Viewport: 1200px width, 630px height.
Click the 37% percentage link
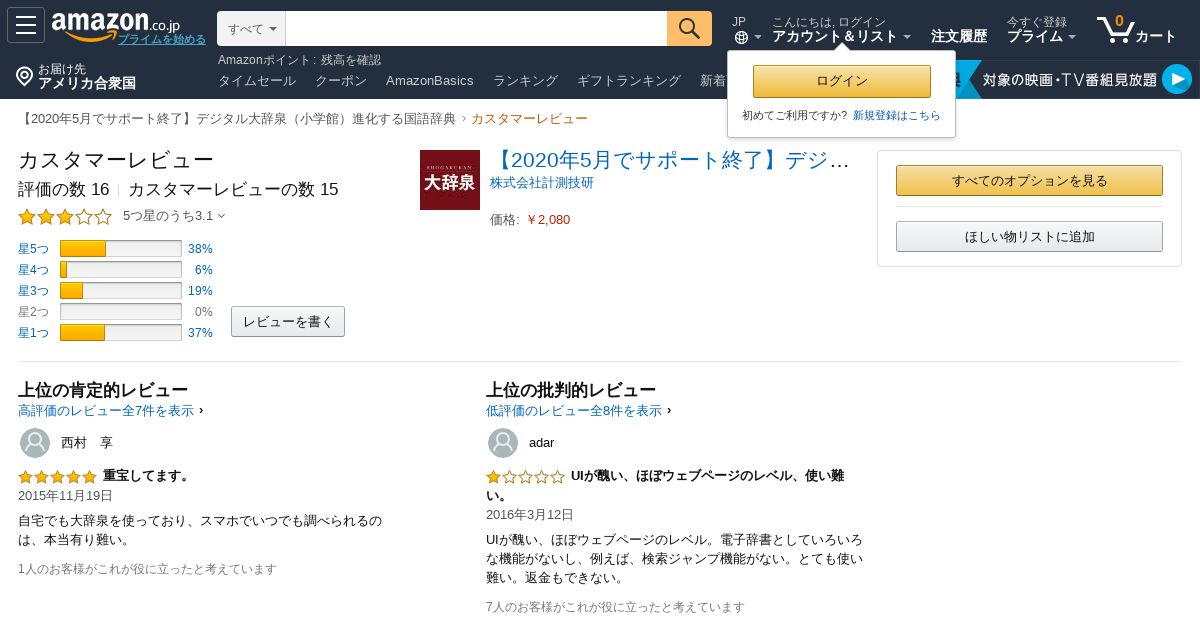200,333
